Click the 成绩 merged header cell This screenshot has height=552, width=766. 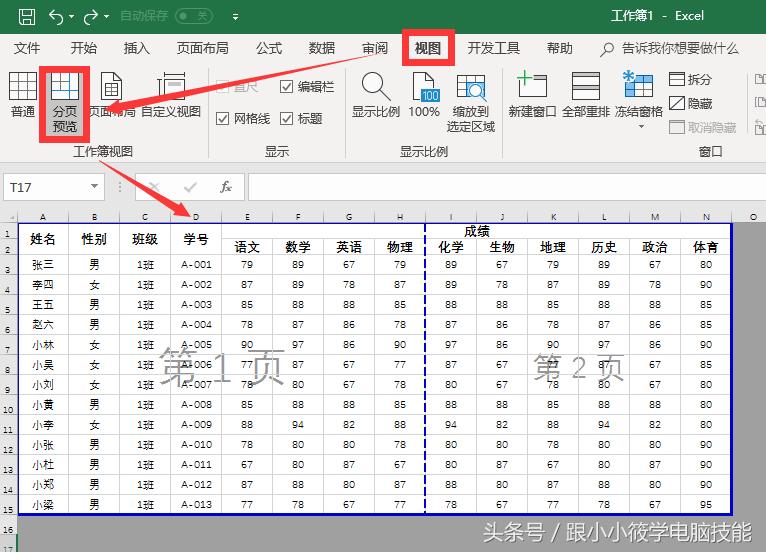(x=476, y=231)
